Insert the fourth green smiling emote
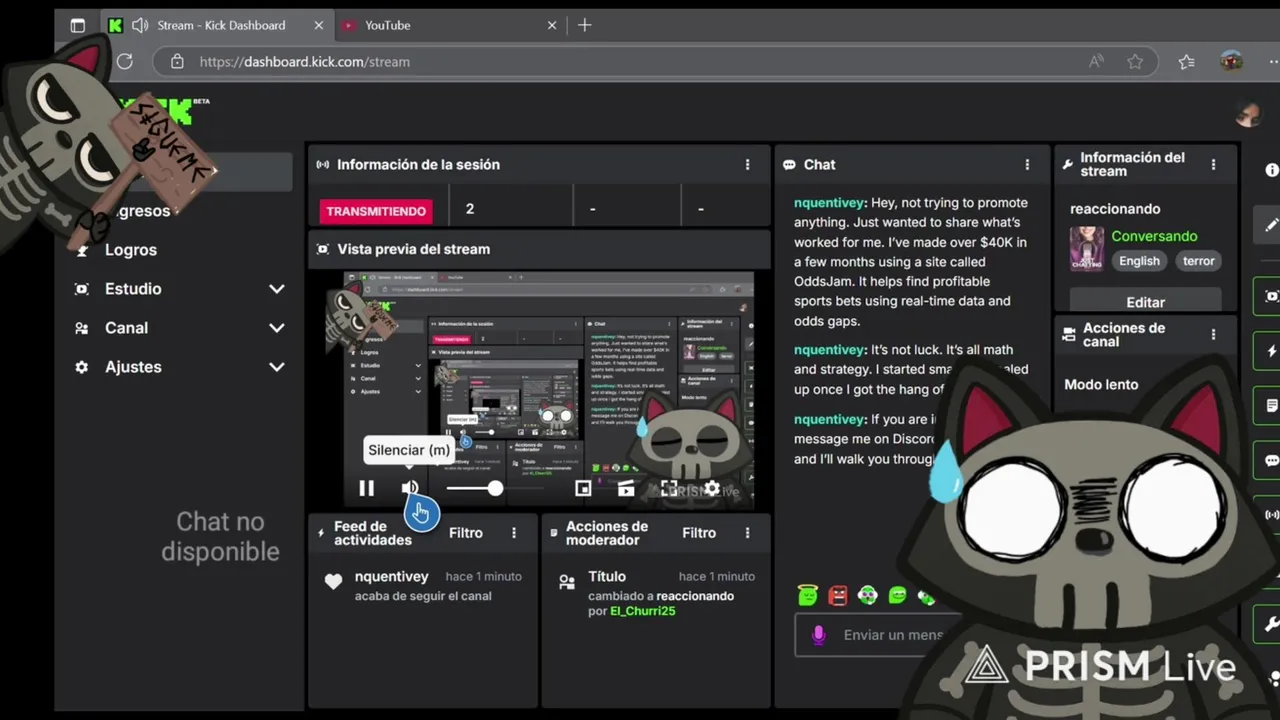Viewport: 1280px width, 720px height. pyautogui.click(x=898, y=596)
